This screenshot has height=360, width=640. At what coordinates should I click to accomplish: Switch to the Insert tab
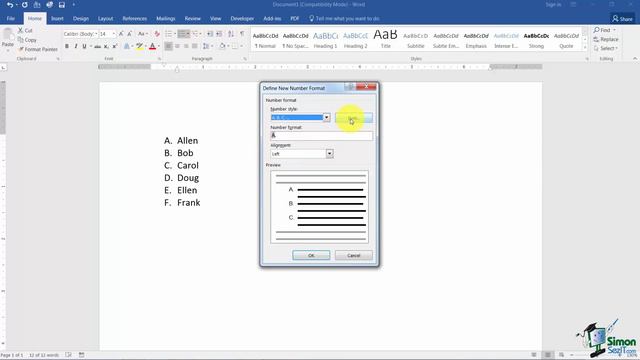57,18
